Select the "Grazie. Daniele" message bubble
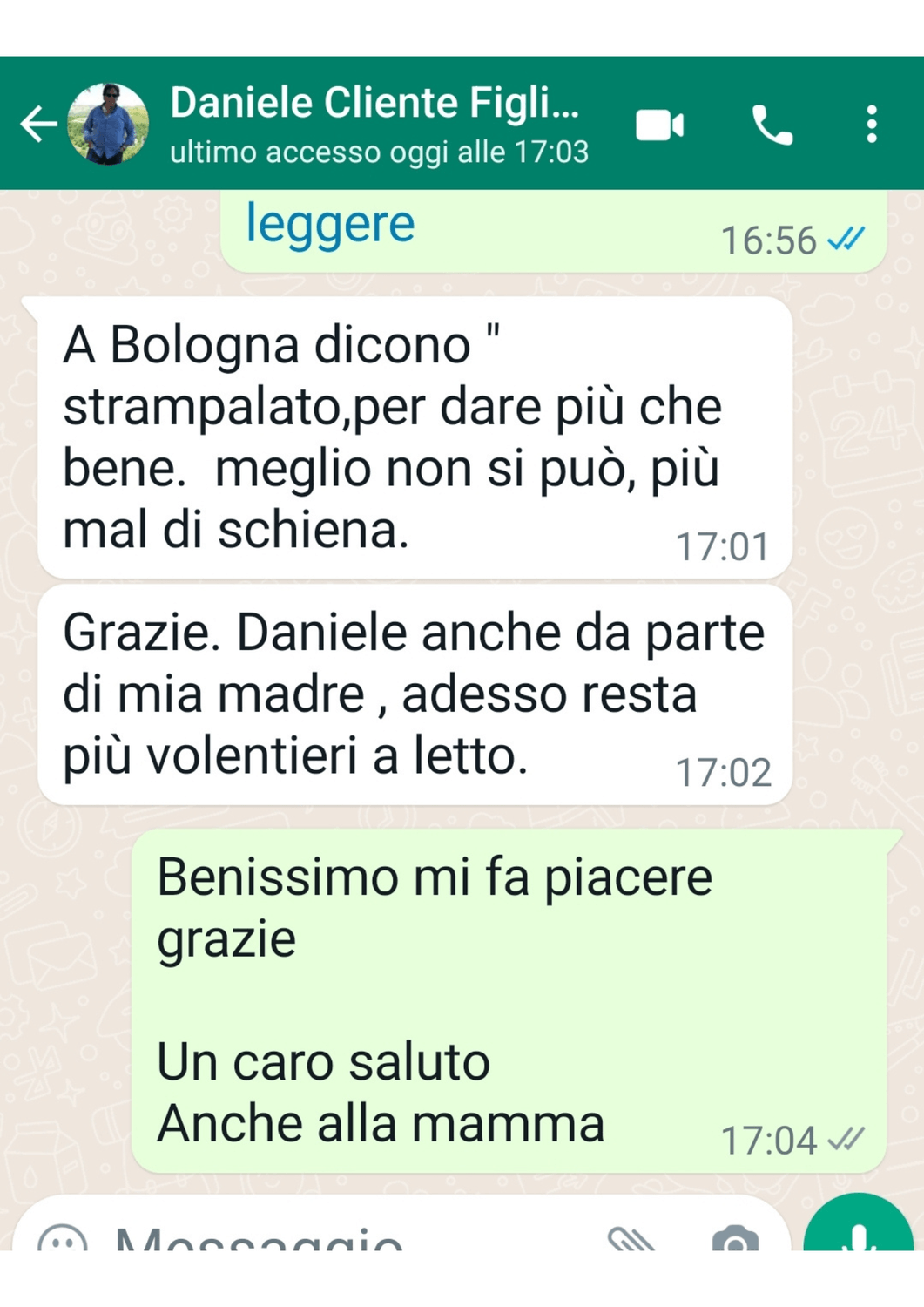Screen dimensions: 924x1307 pyautogui.click(x=415, y=694)
